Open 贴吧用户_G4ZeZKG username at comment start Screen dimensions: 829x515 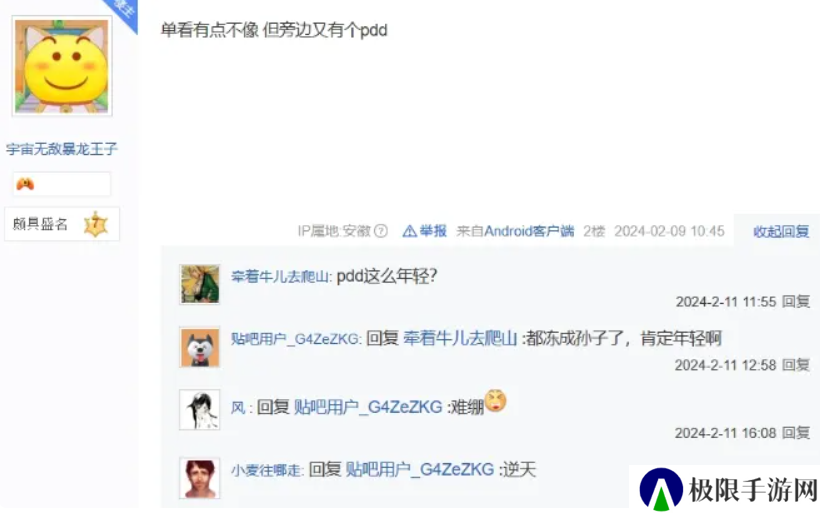tap(295, 339)
